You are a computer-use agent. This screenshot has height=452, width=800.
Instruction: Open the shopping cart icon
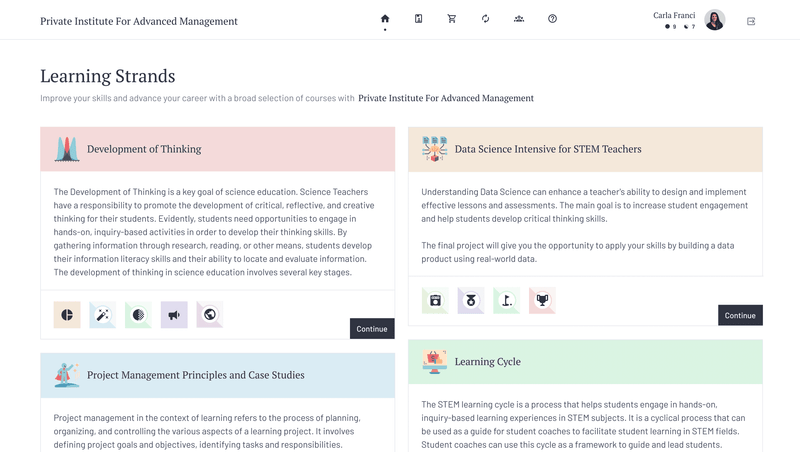pos(452,19)
